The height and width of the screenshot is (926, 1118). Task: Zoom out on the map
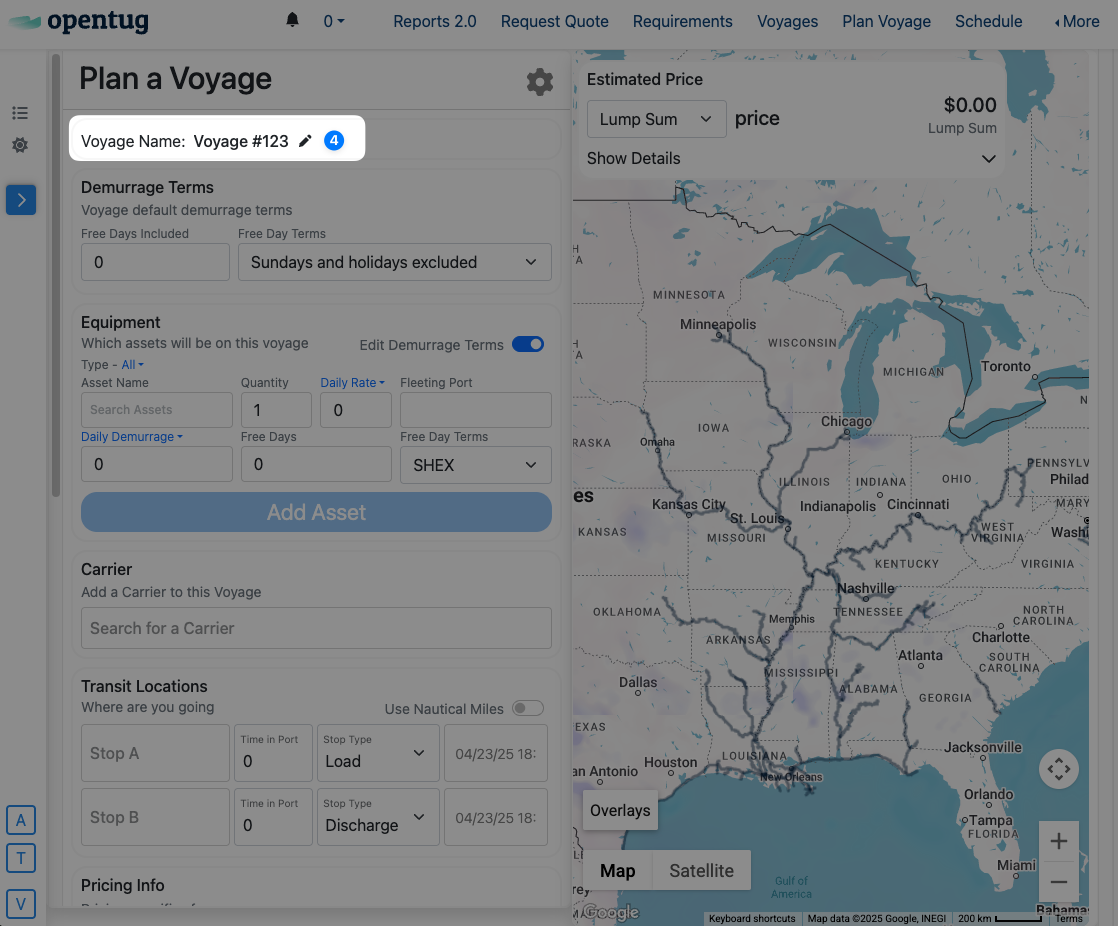tap(1058, 882)
